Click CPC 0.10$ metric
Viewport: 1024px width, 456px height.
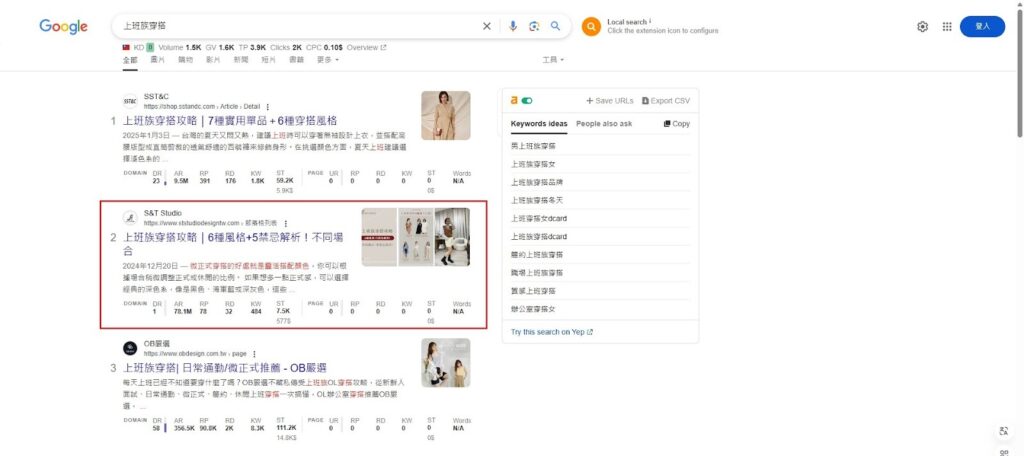[325, 47]
